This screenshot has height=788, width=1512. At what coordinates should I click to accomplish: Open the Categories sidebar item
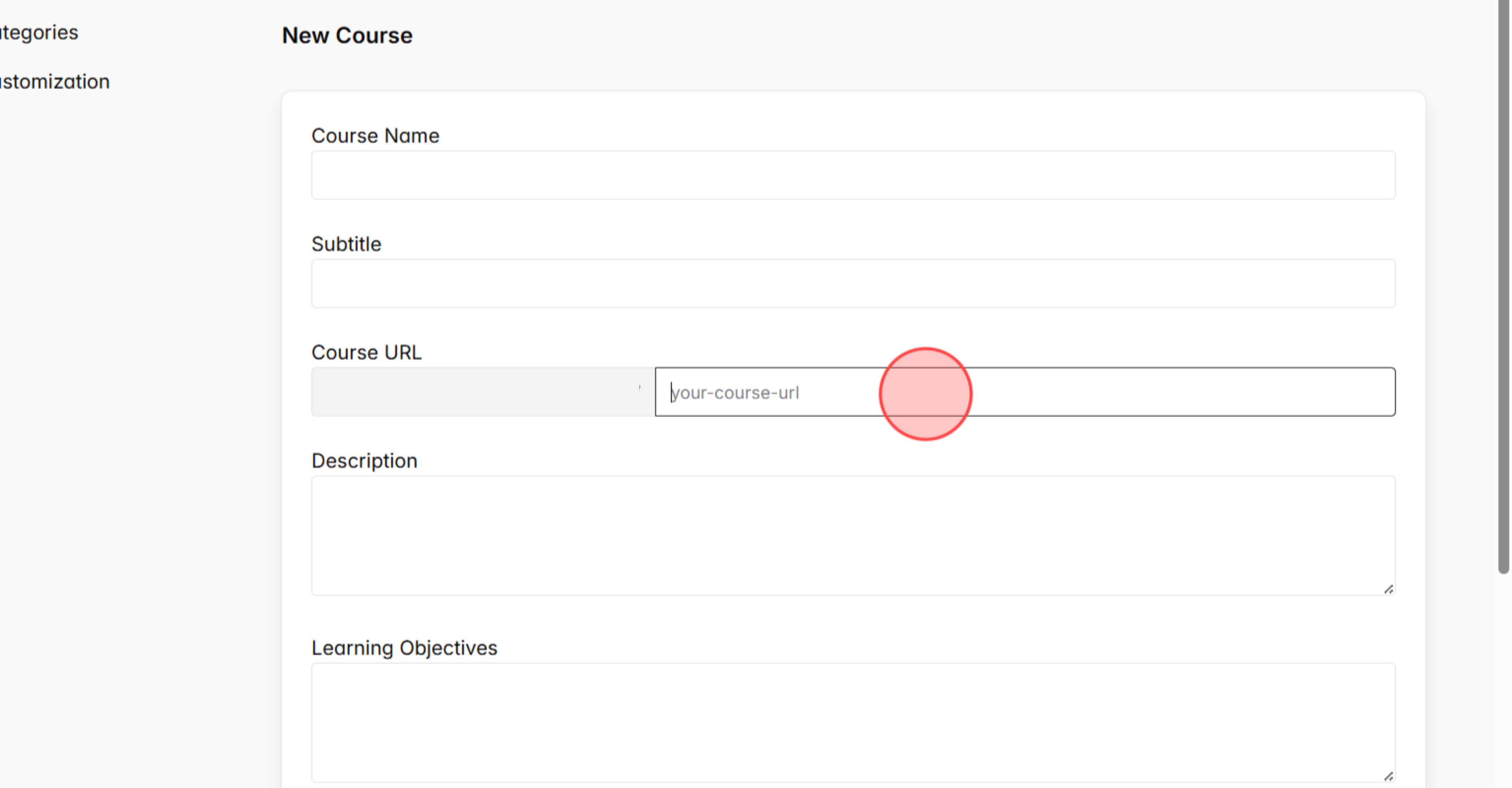coord(39,32)
